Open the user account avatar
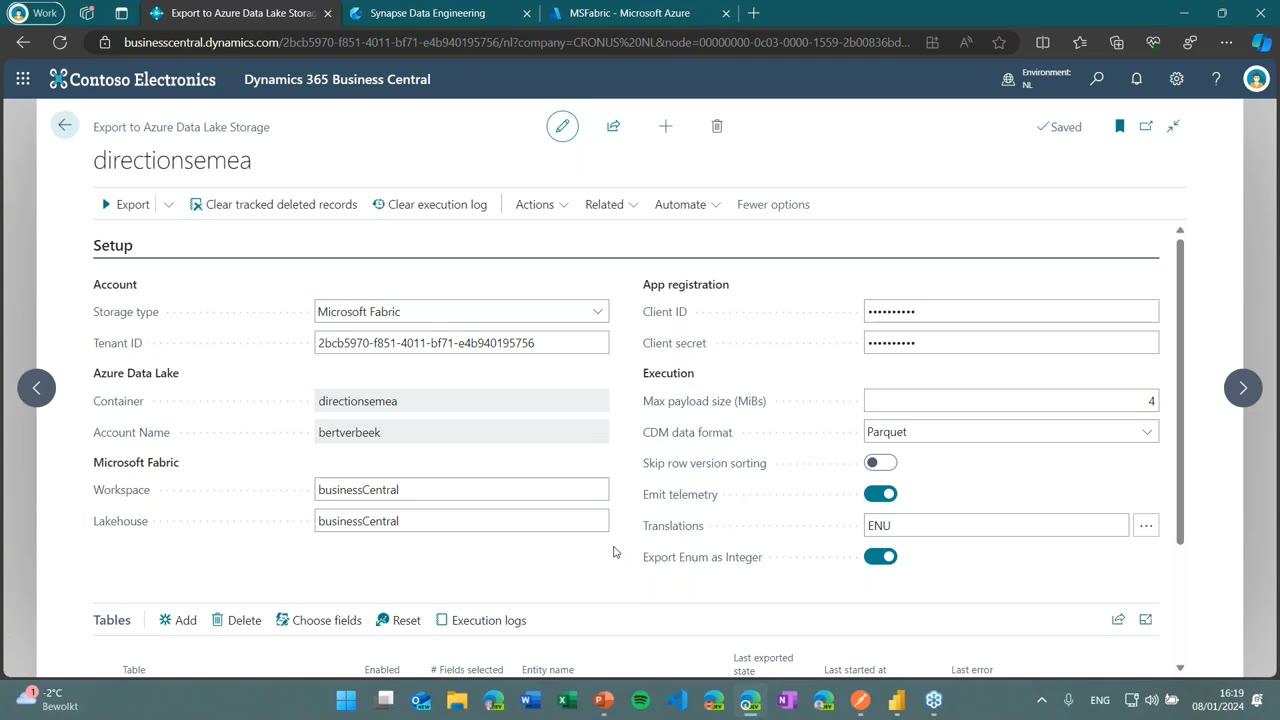The width and height of the screenshot is (1280, 720). (x=1256, y=79)
